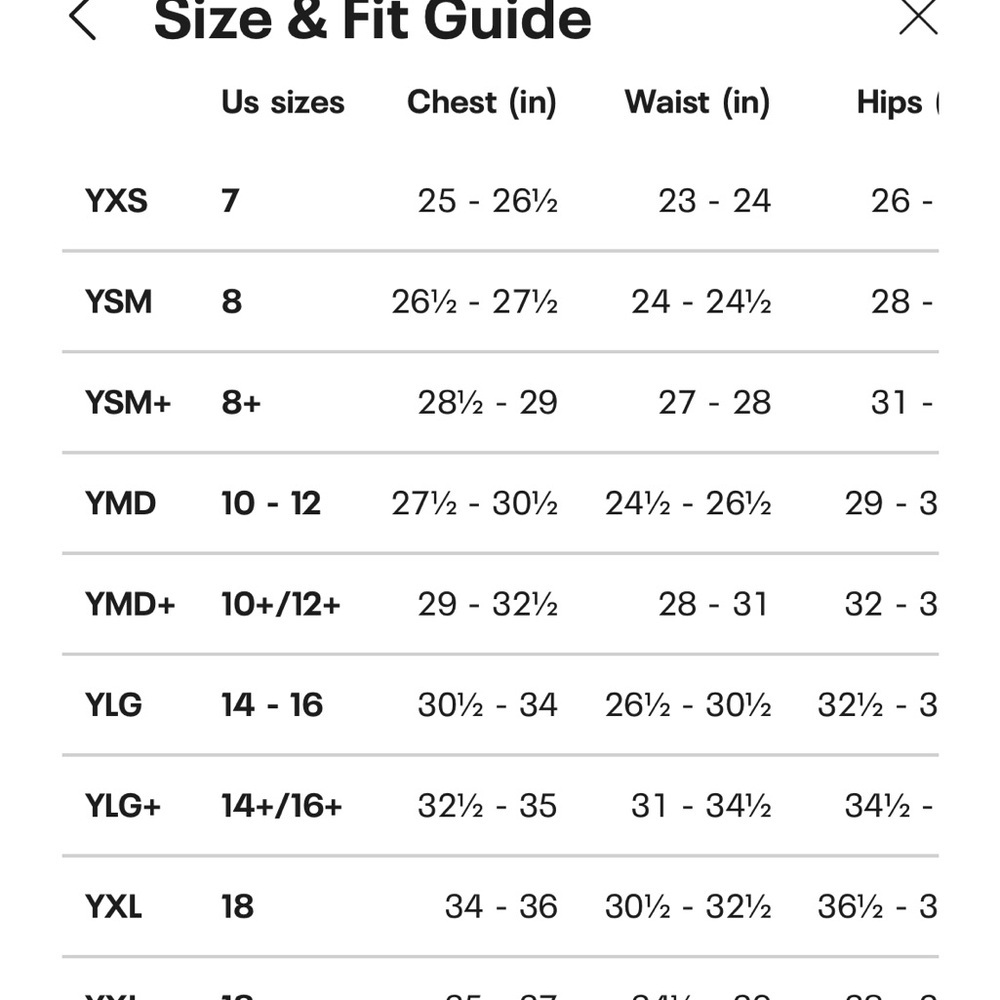1000x1000 pixels.
Task: Select the Chest (in) column header
Action: pyautogui.click(x=482, y=102)
